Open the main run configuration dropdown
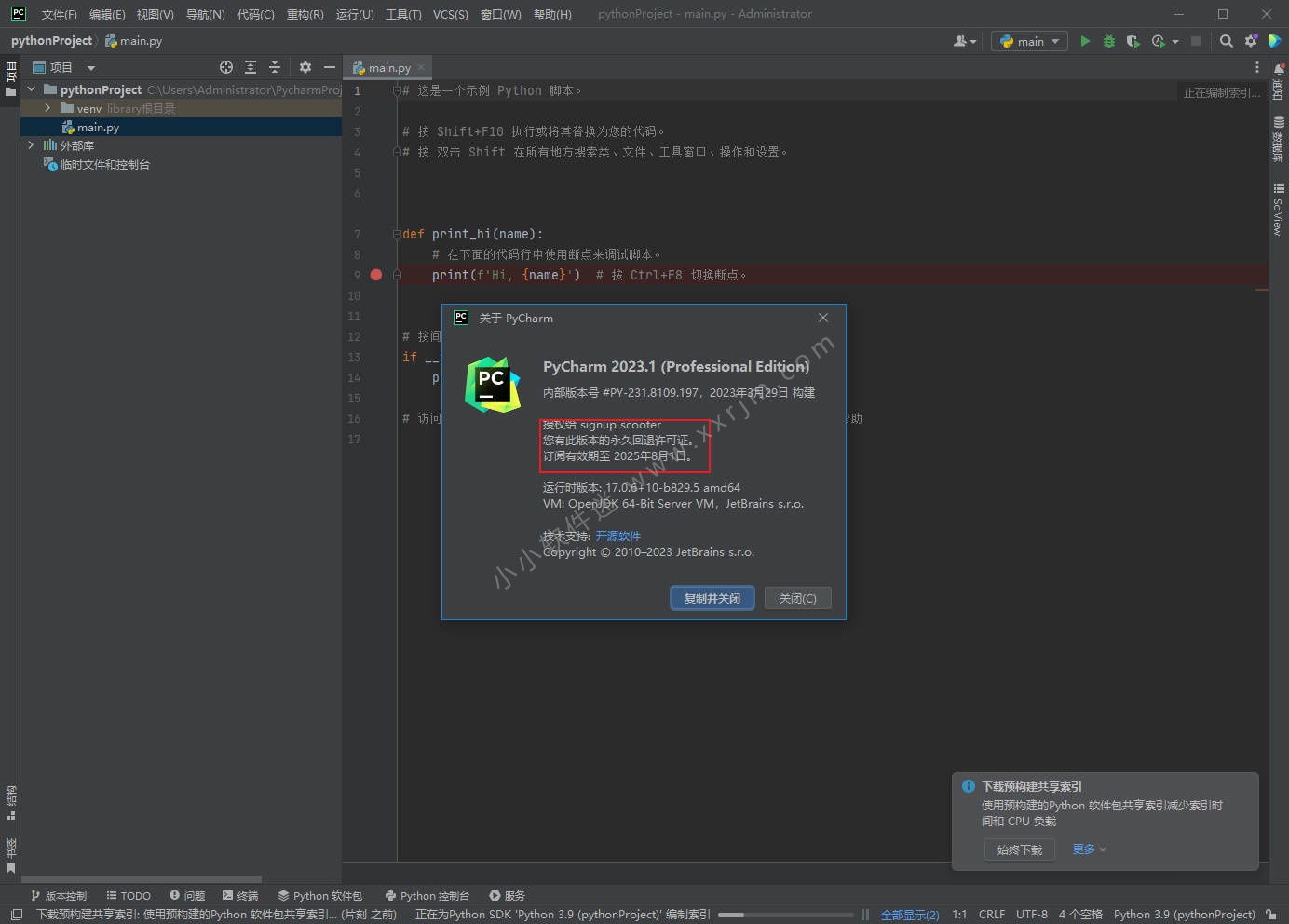 point(1028,41)
